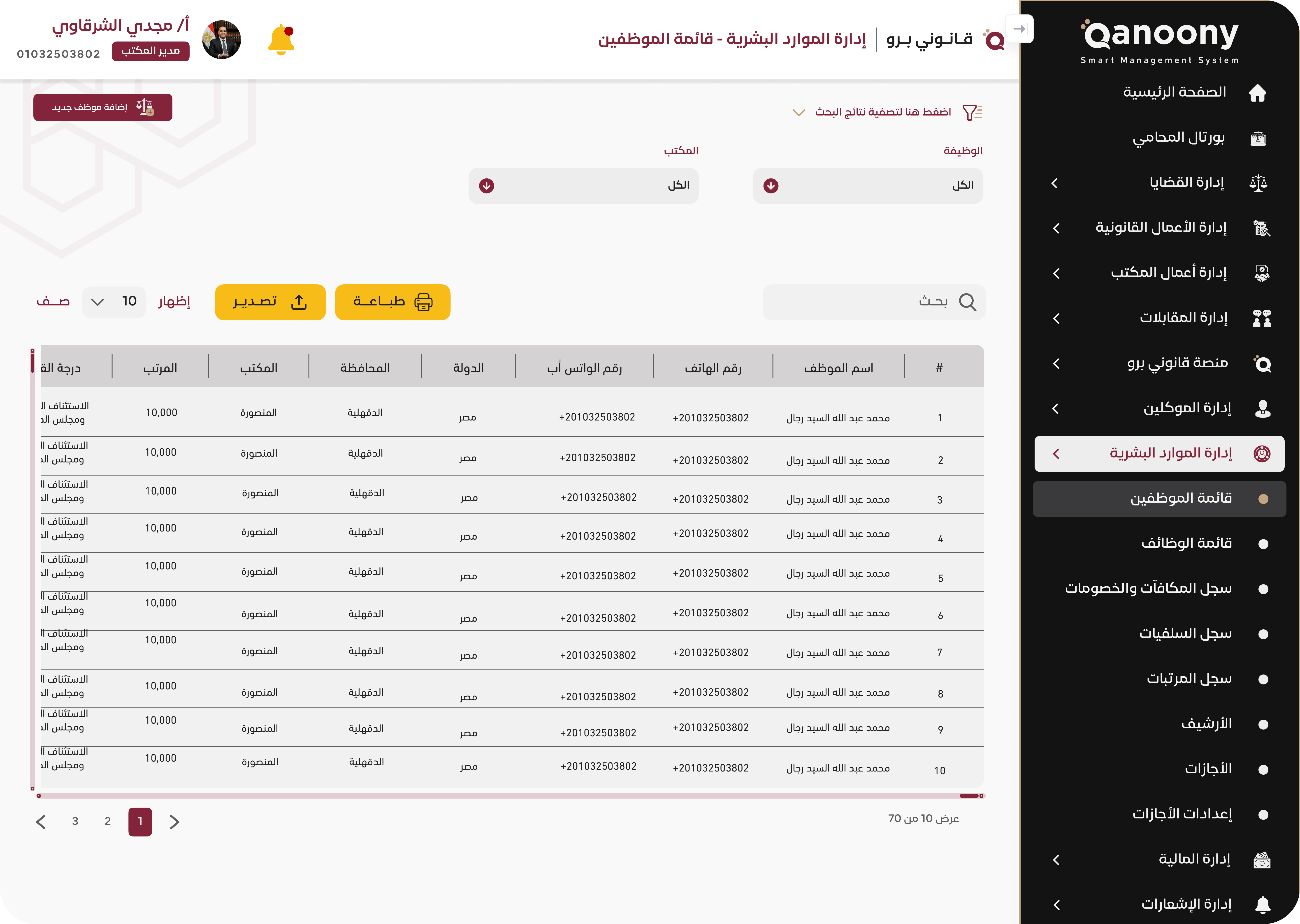Click the search magnifier inside بحث field
Screen dimensions: 1300x924
pos(968,302)
